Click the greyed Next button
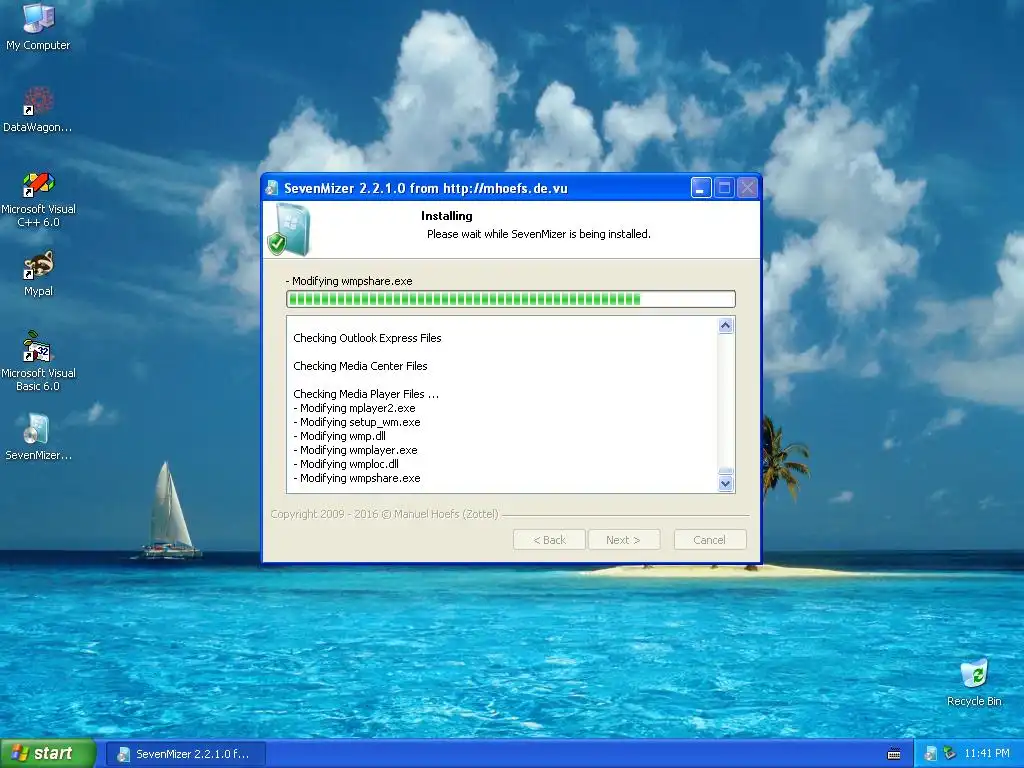Viewport: 1024px width, 768px height. click(624, 540)
